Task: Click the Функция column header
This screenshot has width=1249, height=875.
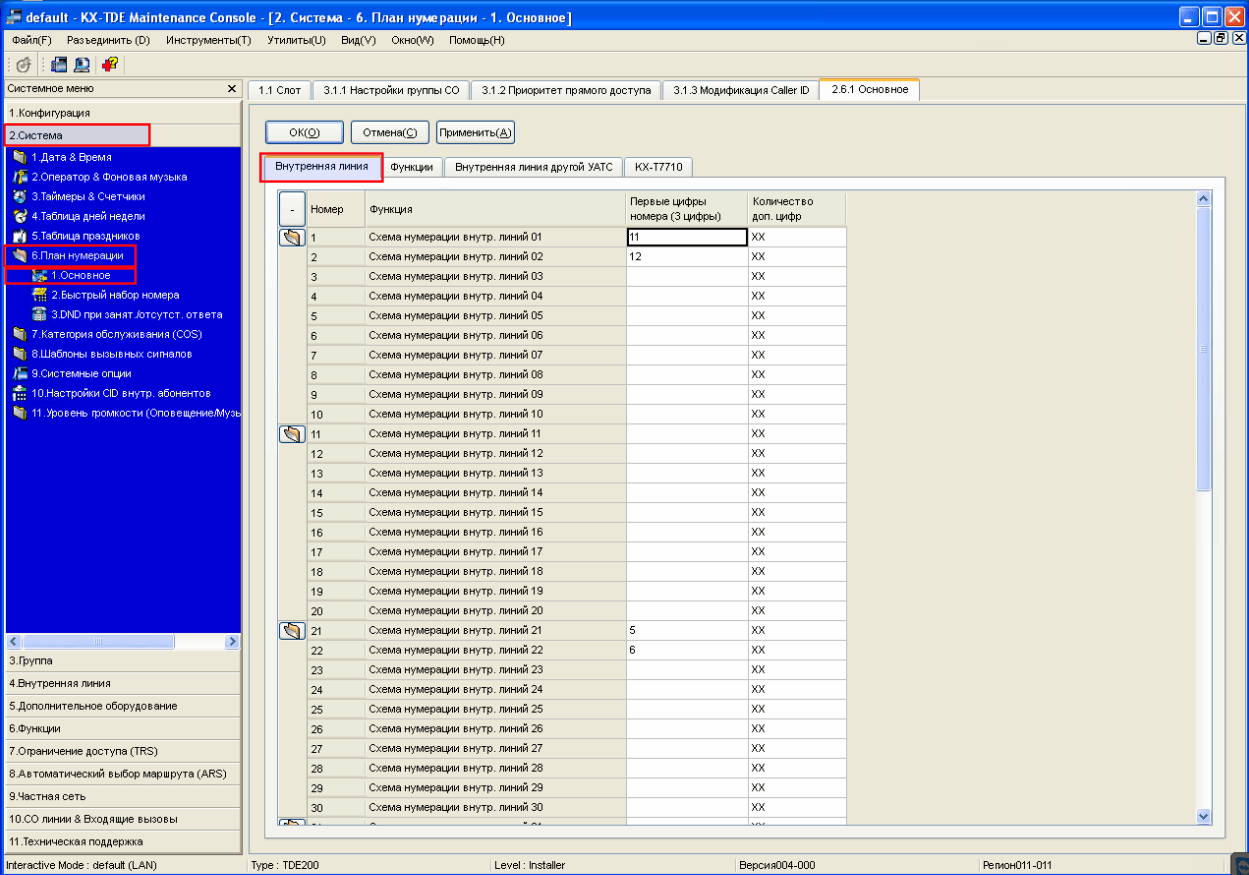Action: pos(496,209)
